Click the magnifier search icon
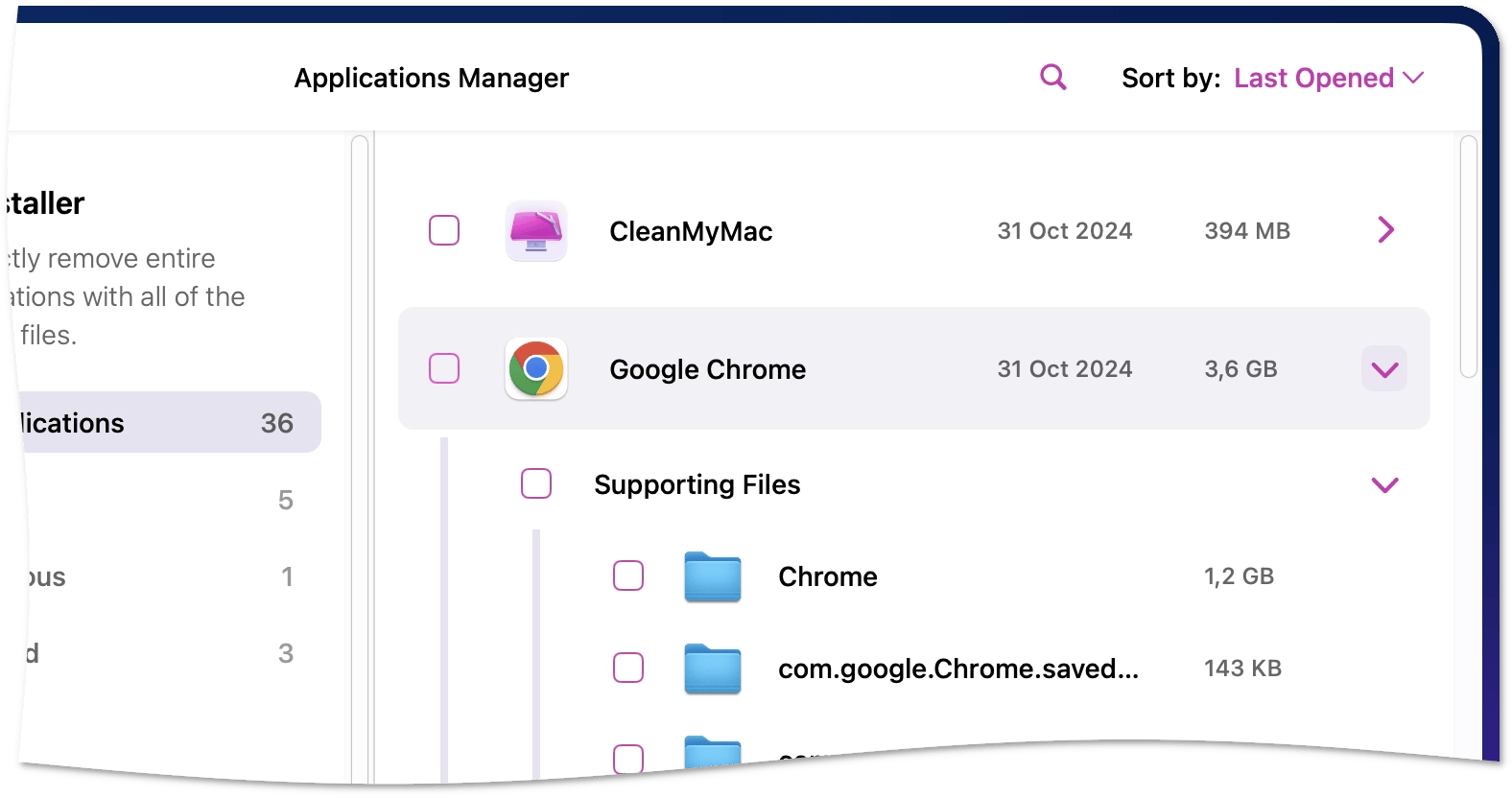1512x798 pixels. click(x=1053, y=78)
